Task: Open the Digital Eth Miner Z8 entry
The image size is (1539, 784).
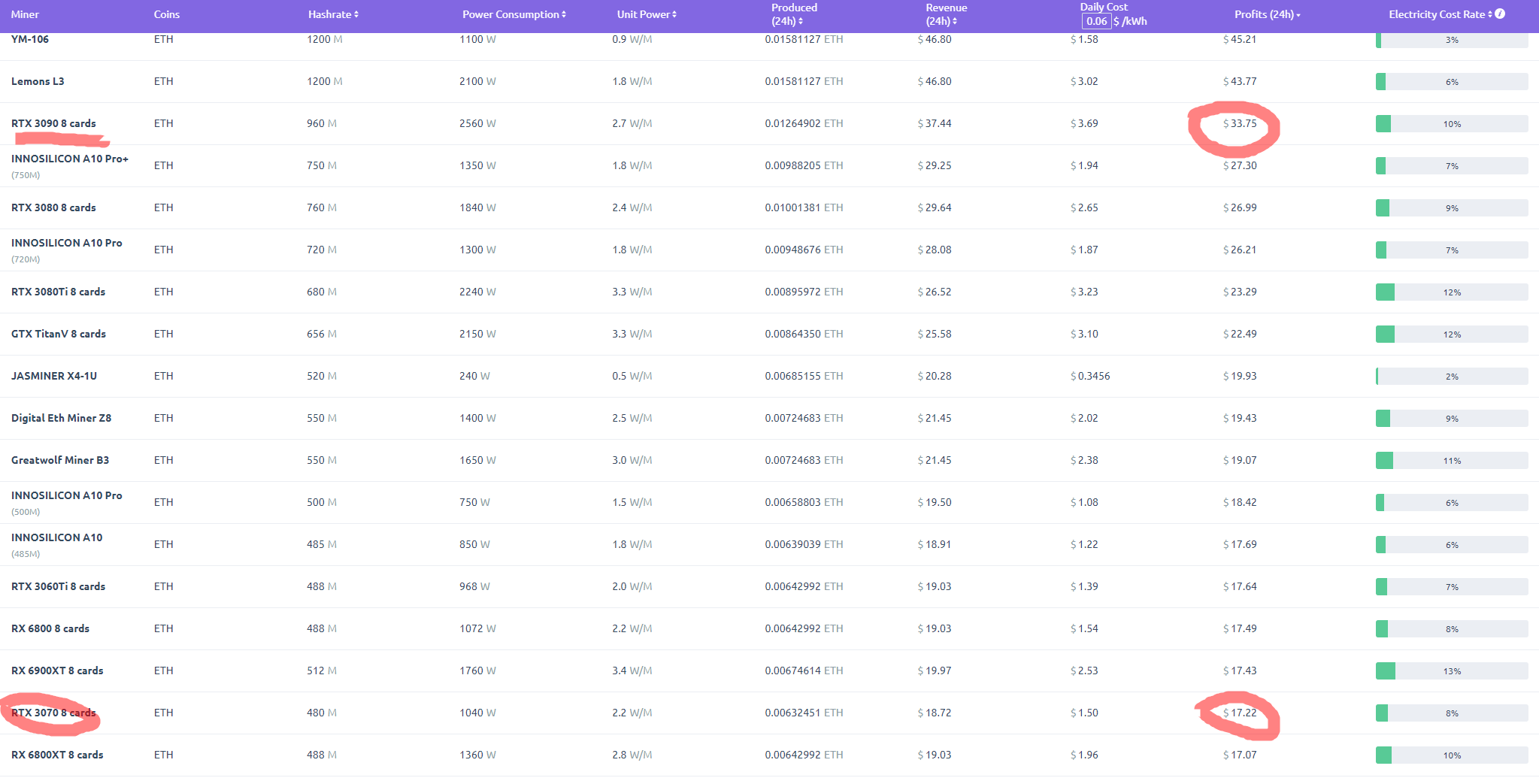Action: tap(61, 418)
